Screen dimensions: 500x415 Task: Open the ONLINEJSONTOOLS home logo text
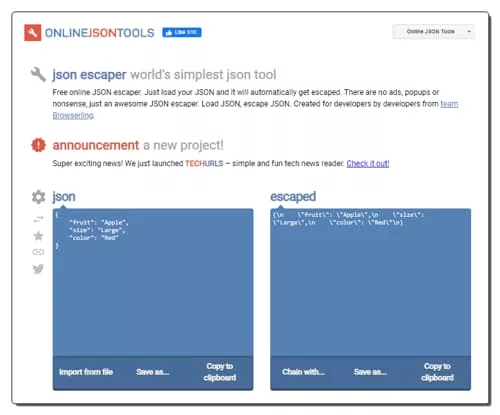(99, 33)
